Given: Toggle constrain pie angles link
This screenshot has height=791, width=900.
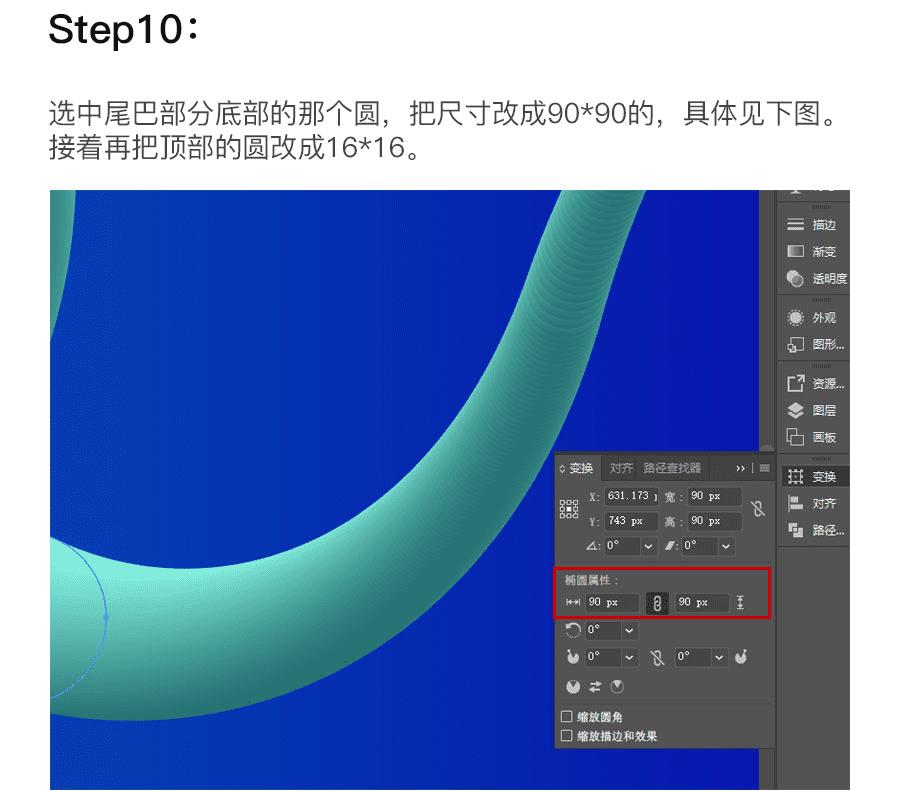Looking at the screenshot, I should coord(657,657).
